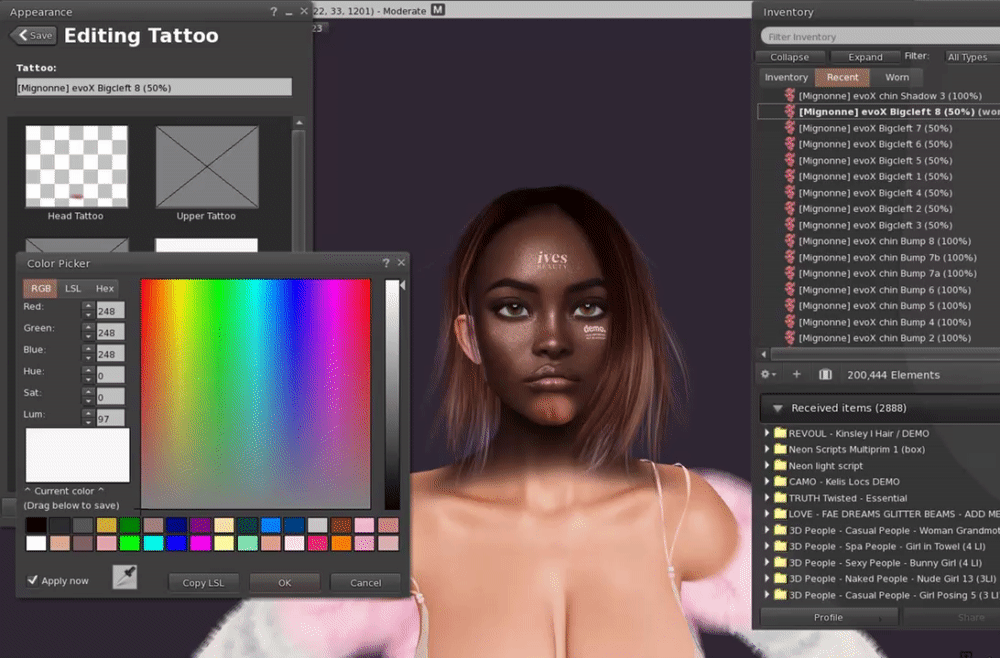The width and height of the screenshot is (1000, 658).
Task: Add a new inventory item with plus
Action: pyautogui.click(x=797, y=374)
